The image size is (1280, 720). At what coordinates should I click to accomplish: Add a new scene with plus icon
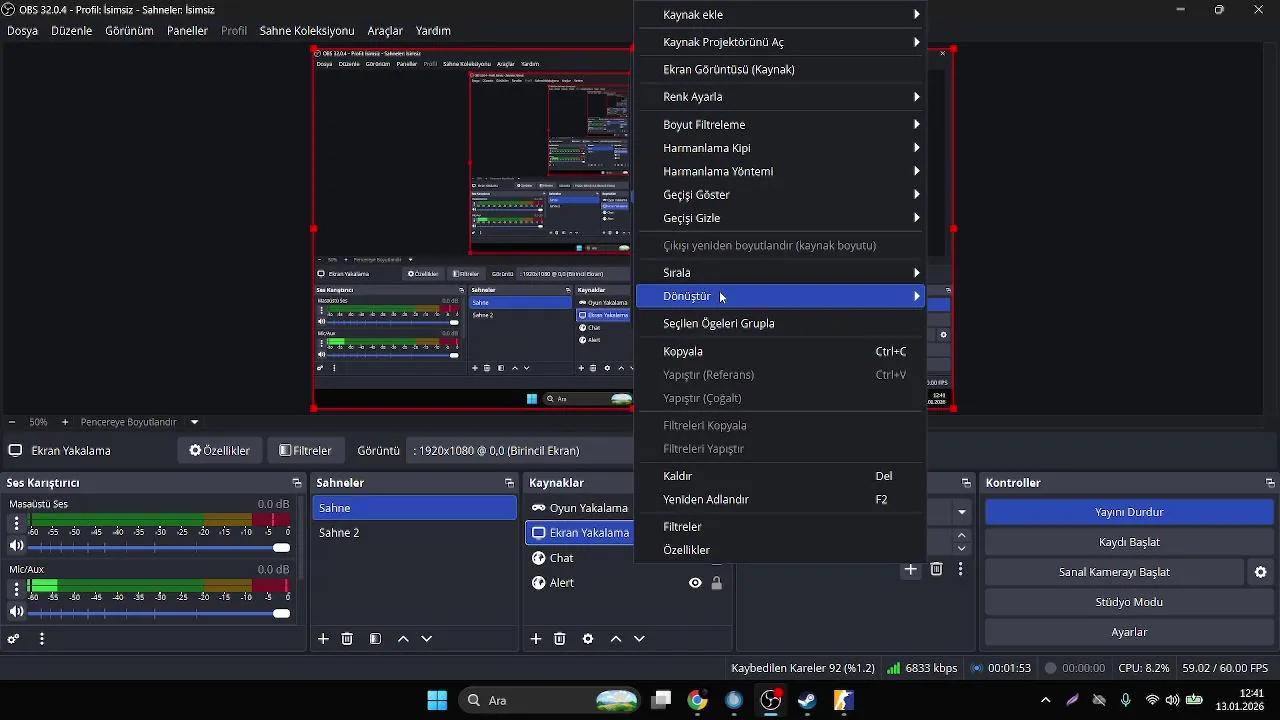point(323,639)
